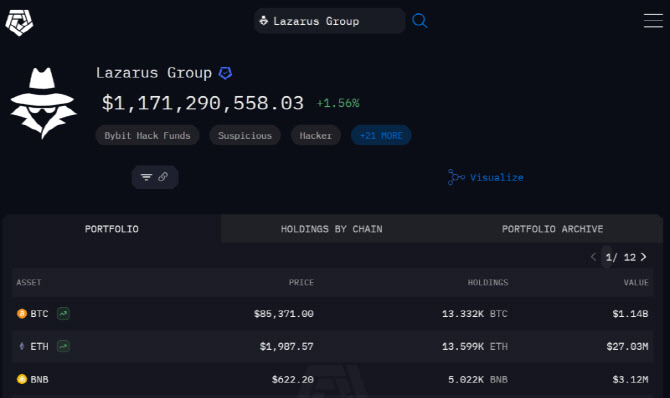Click the blue search magnifier icon
Viewport: 670px width, 398px height.
[420, 21]
